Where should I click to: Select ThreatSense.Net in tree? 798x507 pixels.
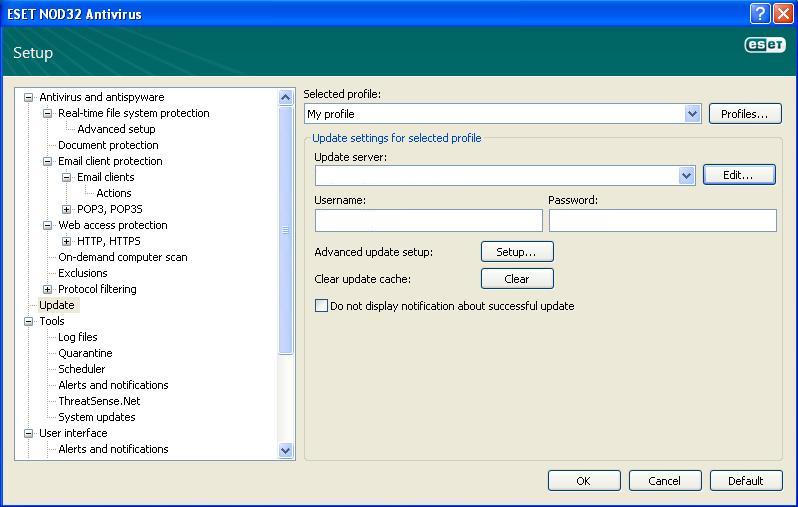click(99, 401)
